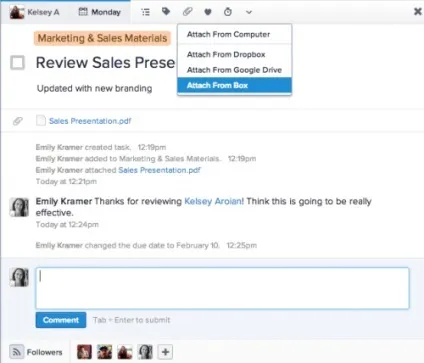424x363 pixels.
Task: Change the Monday due date
Action: pyautogui.click(x=99, y=12)
